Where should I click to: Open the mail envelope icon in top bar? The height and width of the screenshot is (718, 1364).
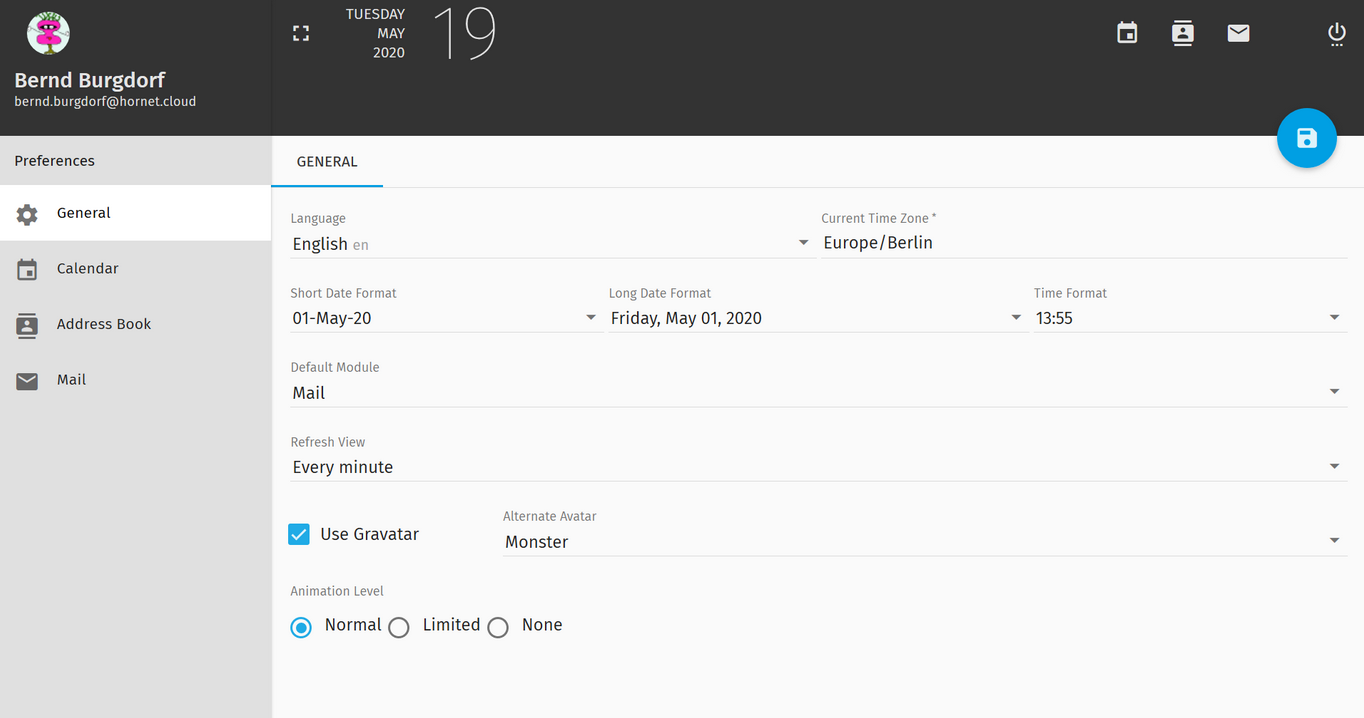[1238, 33]
